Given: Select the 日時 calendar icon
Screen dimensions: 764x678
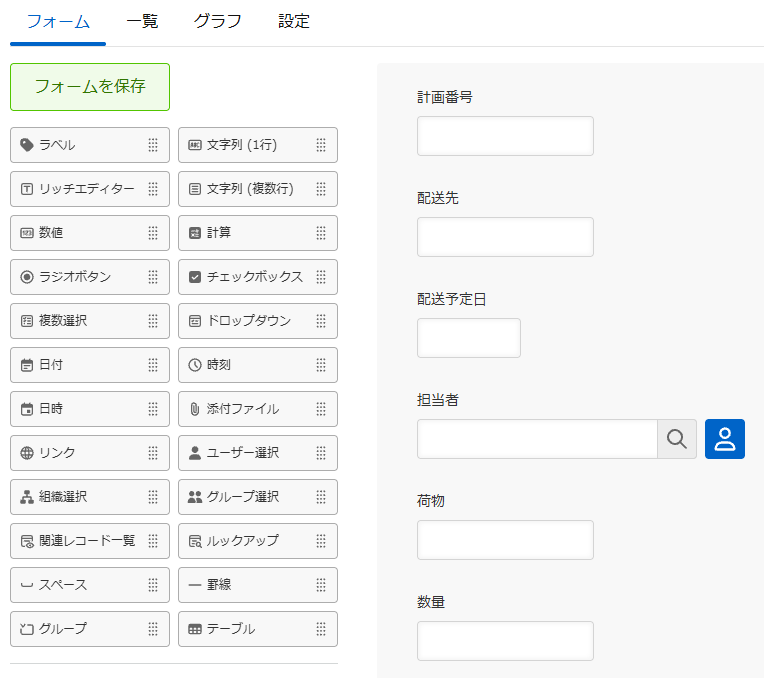Looking at the screenshot, I should [27, 409].
